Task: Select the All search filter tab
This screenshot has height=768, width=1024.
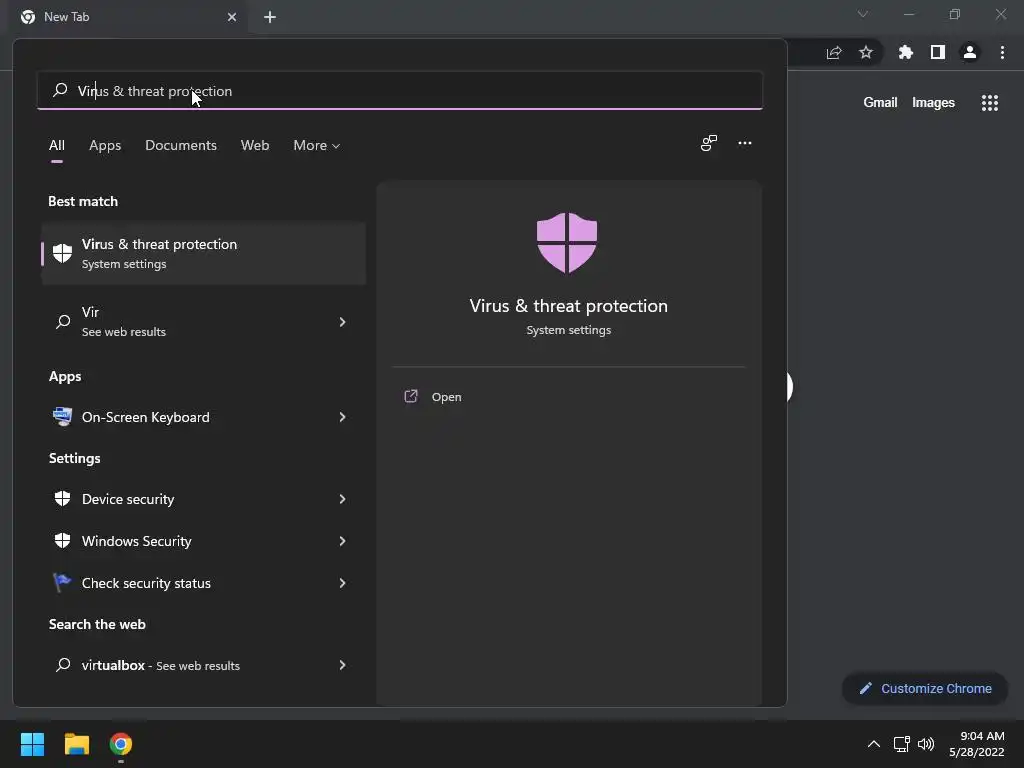Action: tap(57, 145)
